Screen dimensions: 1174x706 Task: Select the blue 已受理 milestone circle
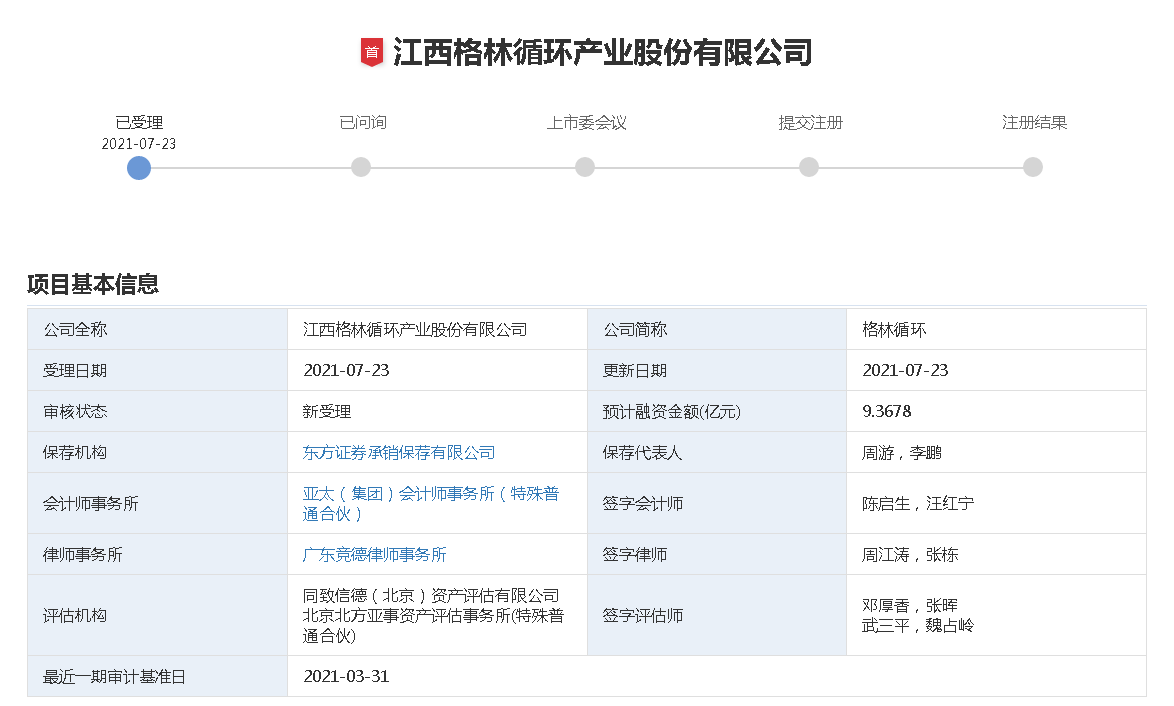point(138,167)
